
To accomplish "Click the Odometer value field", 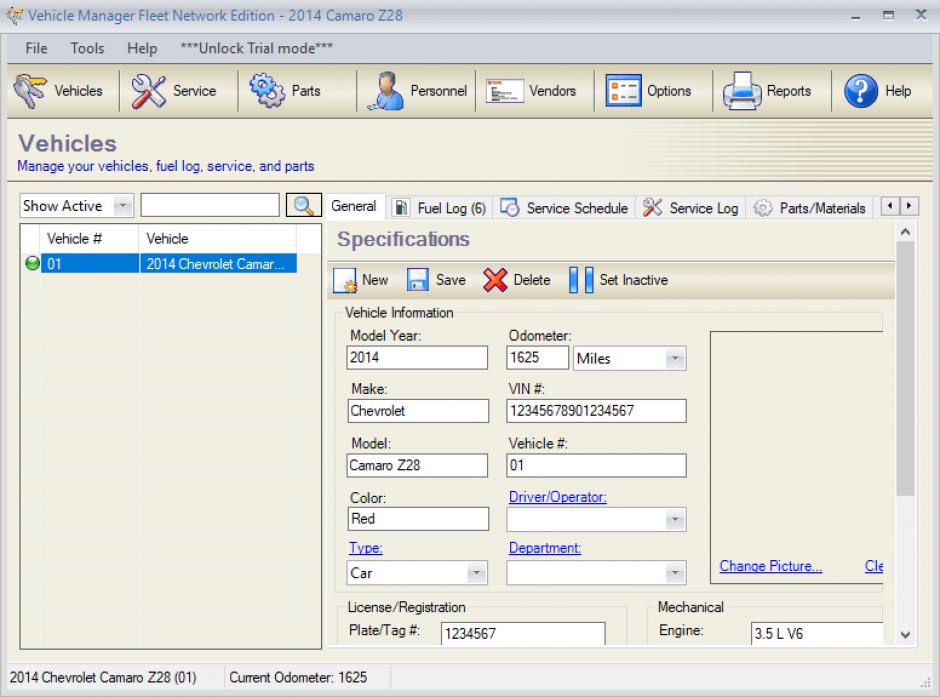I will 537,358.
